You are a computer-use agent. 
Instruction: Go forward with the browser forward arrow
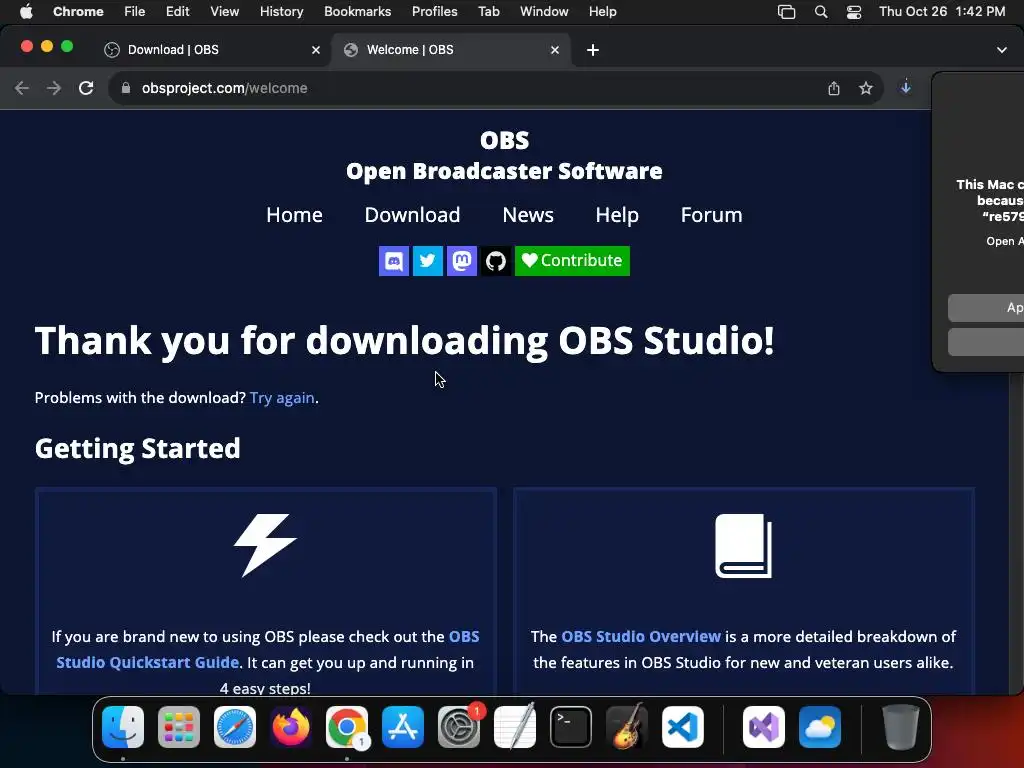pyautogui.click(x=54, y=88)
